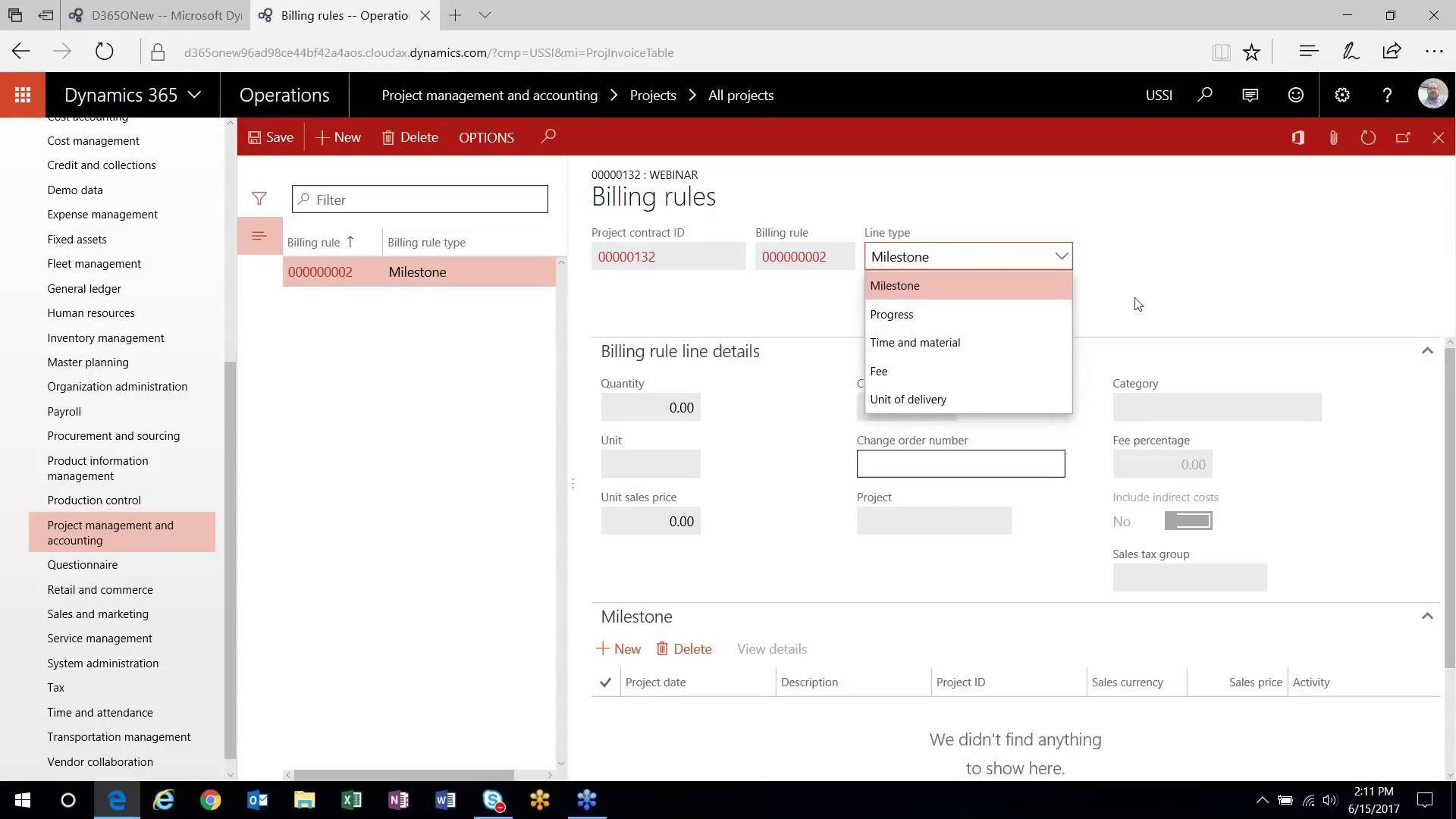
Task: Collapse the Billing rule line details section
Action: 1426,350
